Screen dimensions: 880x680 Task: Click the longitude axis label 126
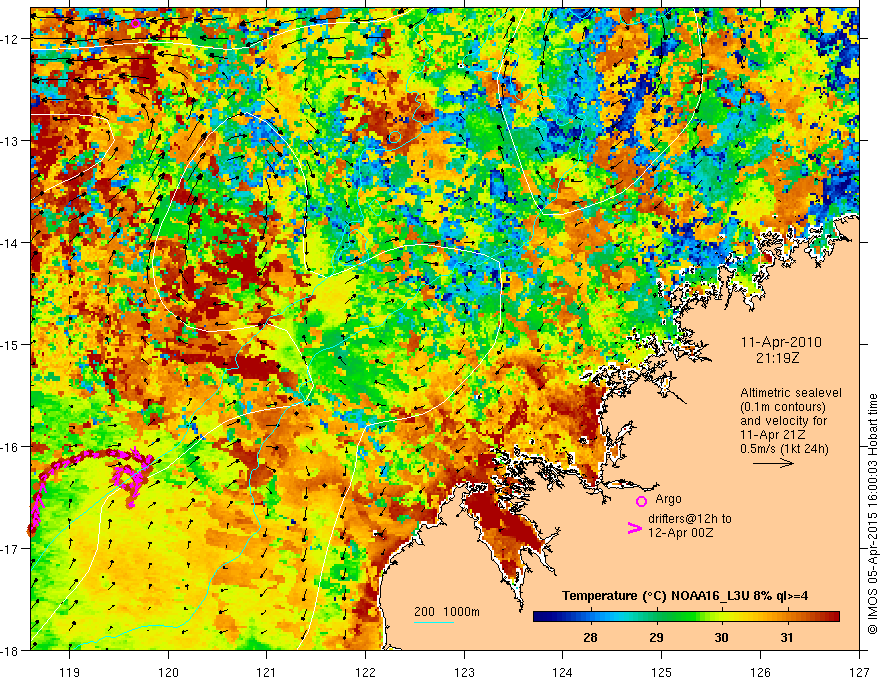(x=760, y=672)
